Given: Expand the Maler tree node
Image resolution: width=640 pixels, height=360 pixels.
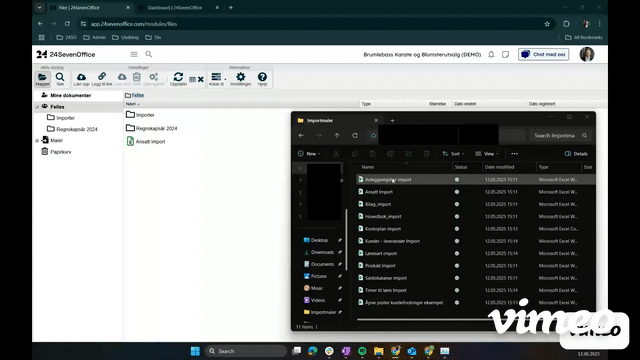Looking at the screenshot, I should [37, 140].
